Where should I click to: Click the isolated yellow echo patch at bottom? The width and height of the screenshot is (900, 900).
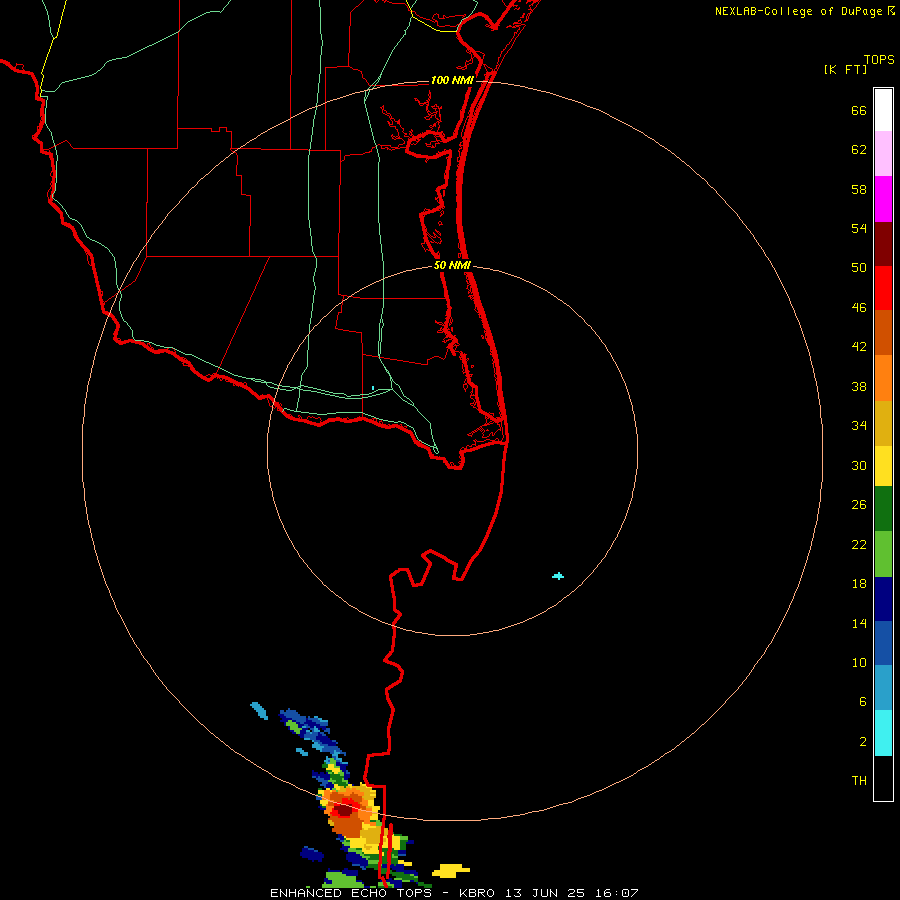point(451,871)
